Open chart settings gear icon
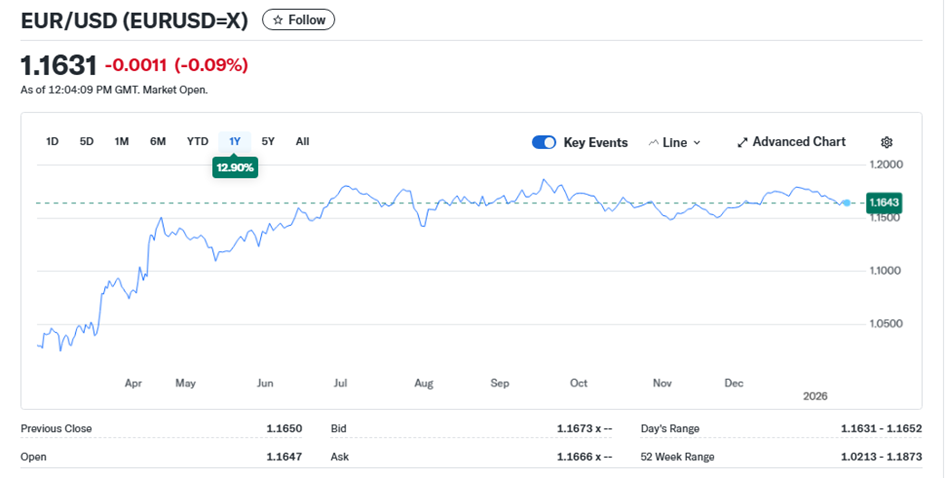Viewport: 945px width, 478px height. 886,143
